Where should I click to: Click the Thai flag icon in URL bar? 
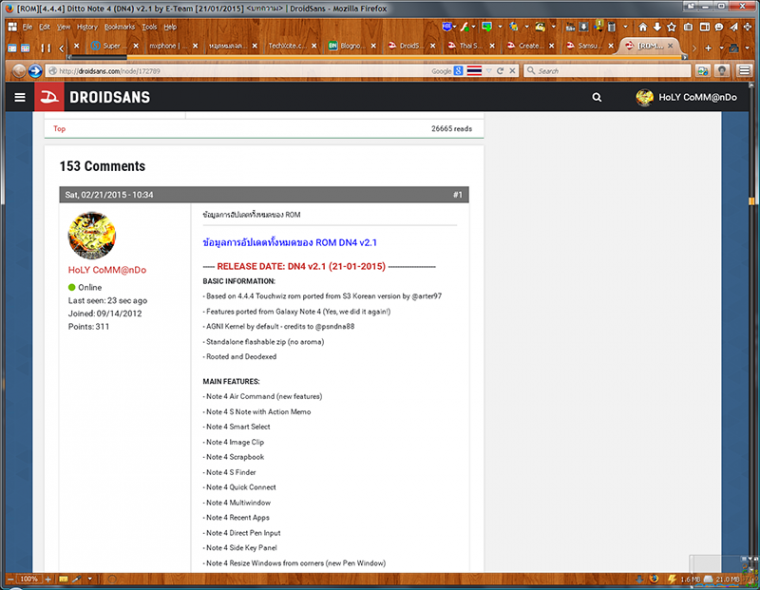click(x=474, y=71)
